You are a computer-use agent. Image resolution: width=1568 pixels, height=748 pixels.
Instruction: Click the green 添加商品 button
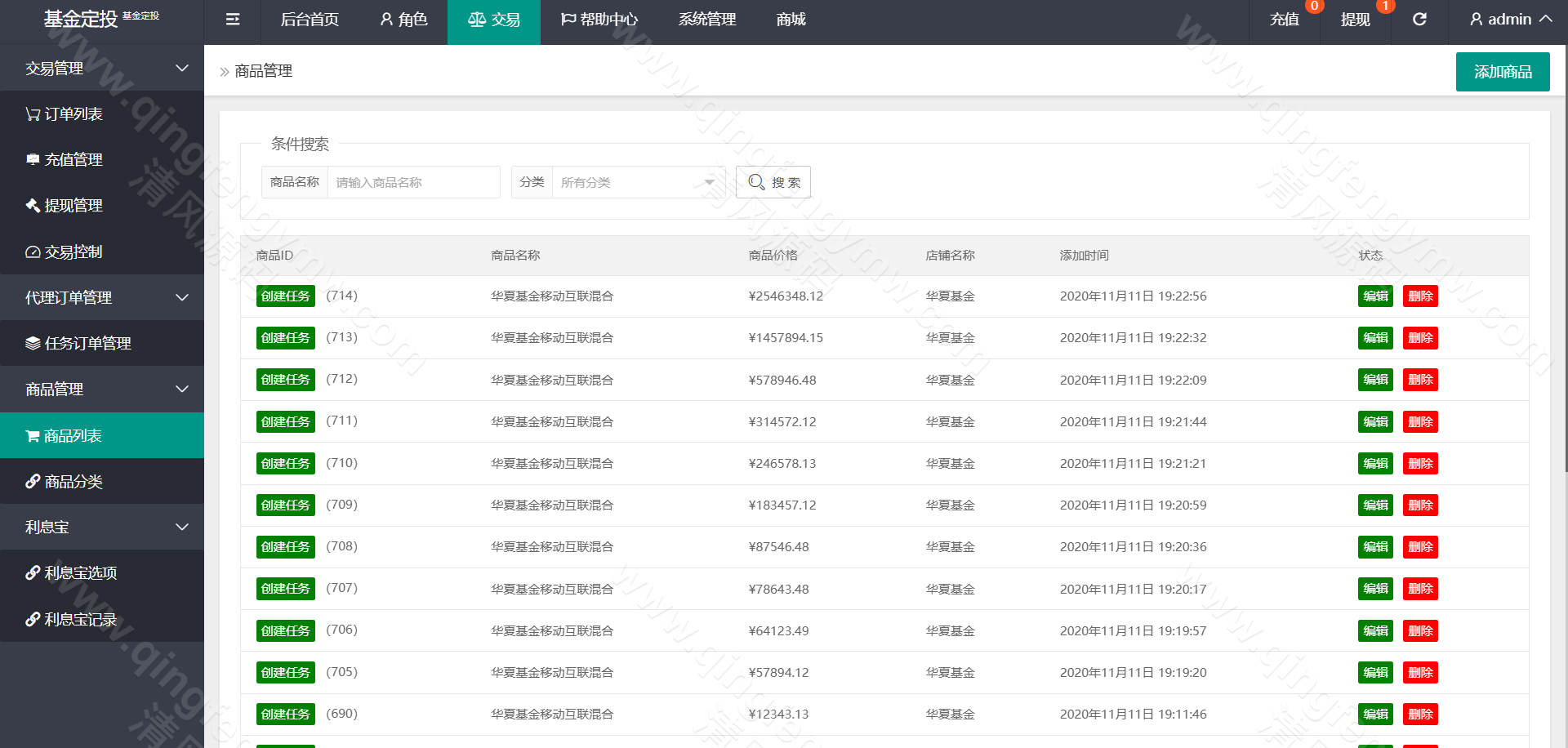pyautogui.click(x=1502, y=72)
